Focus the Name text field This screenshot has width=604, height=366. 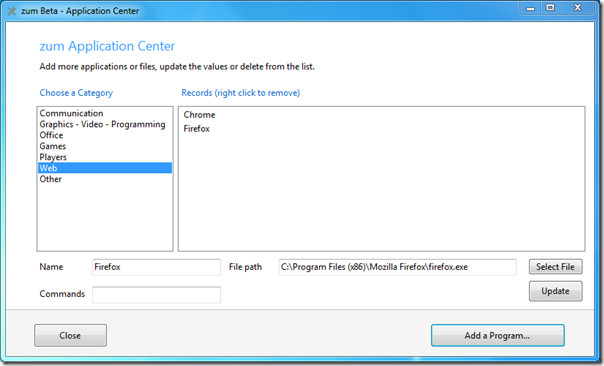click(156, 267)
